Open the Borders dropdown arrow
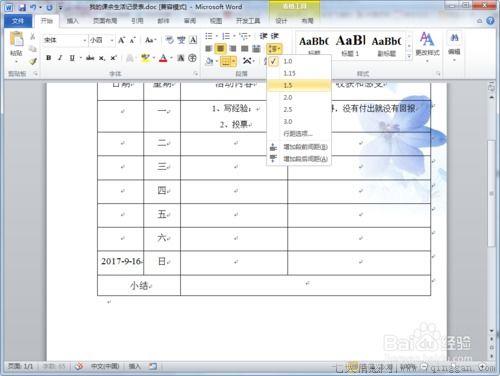This screenshot has height=376, width=500. pos(234,61)
